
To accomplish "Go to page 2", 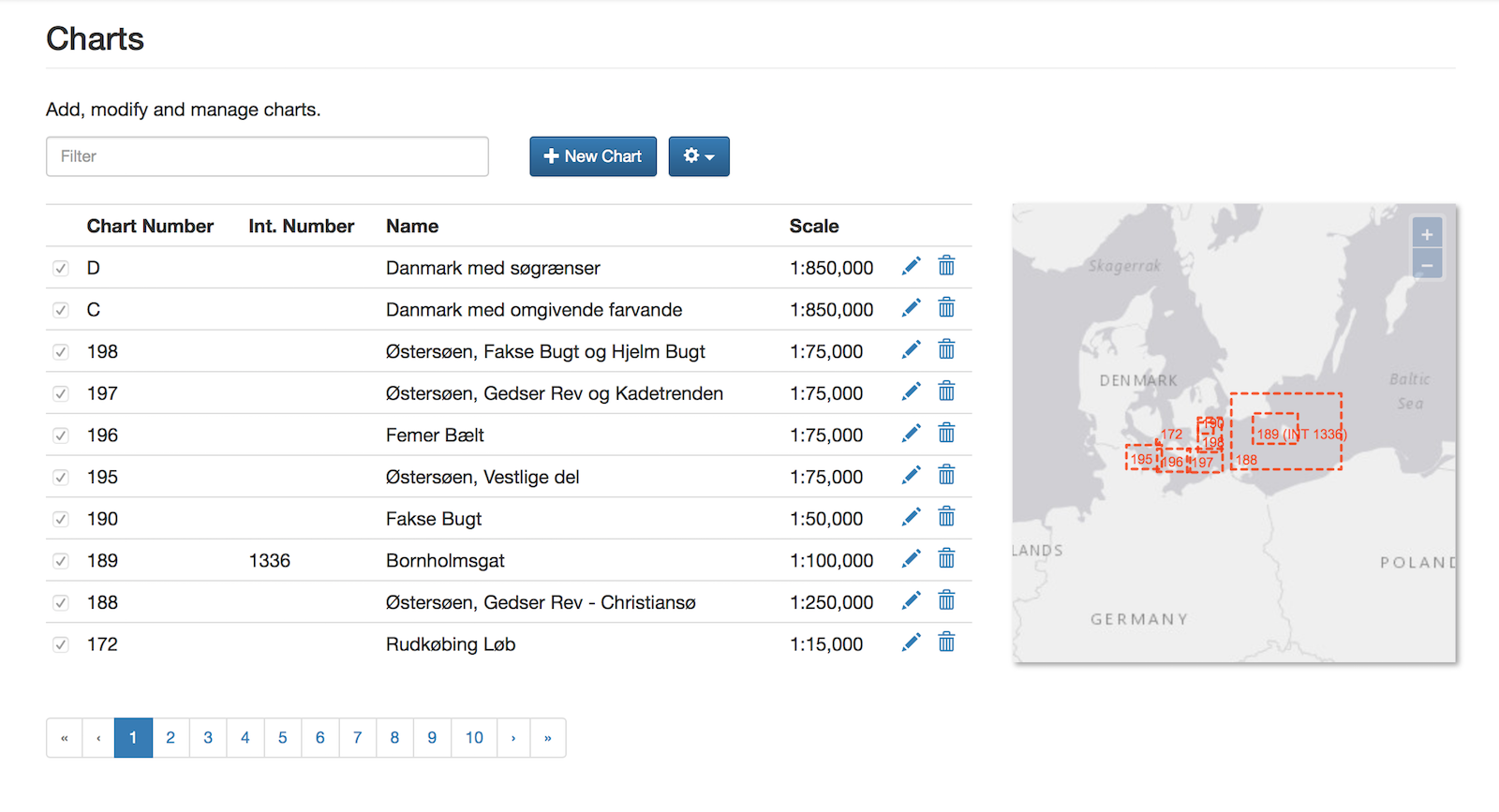I will [x=171, y=738].
